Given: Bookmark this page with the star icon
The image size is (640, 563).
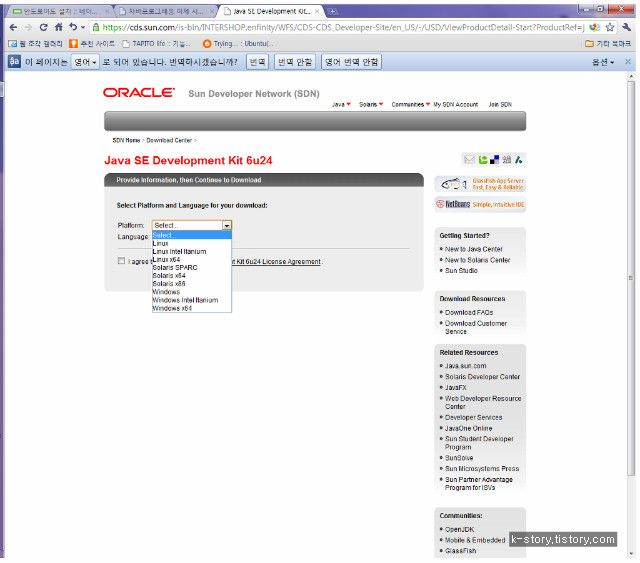Looking at the screenshot, I should click(610, 27).
